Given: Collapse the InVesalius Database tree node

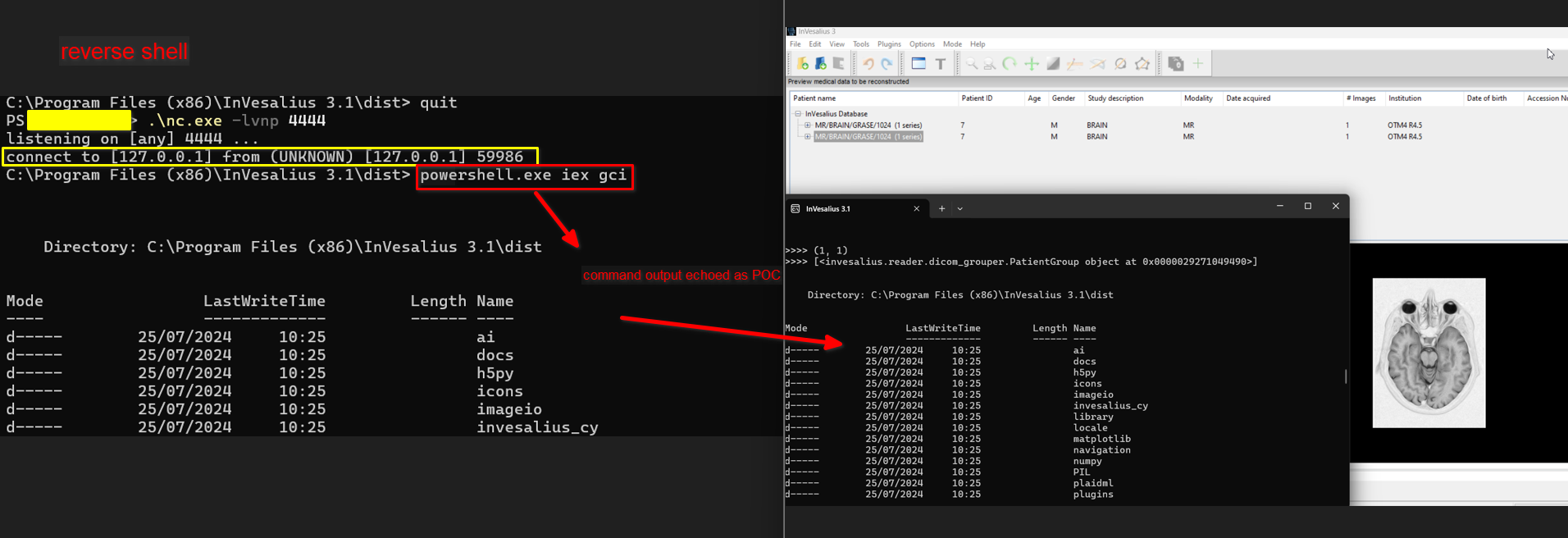Looking at the screenshot, I should coord(798,114).
